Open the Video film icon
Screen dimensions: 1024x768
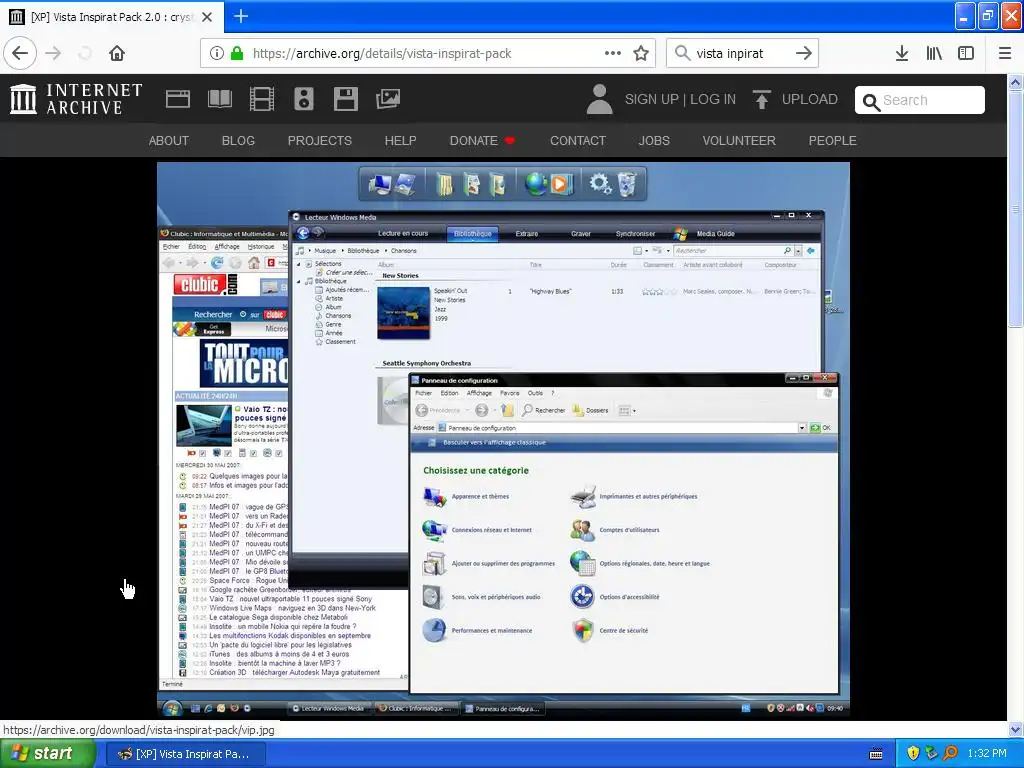pos(262,99)
